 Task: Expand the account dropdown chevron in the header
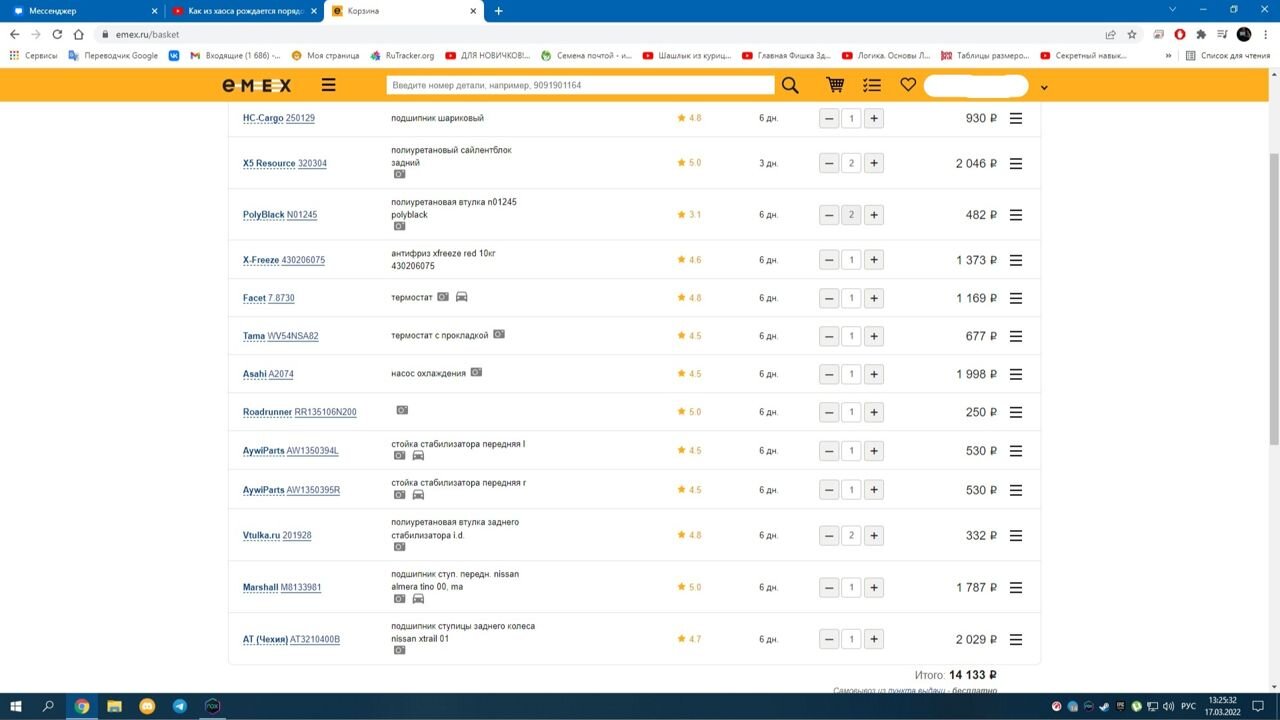coord(1044,88)
